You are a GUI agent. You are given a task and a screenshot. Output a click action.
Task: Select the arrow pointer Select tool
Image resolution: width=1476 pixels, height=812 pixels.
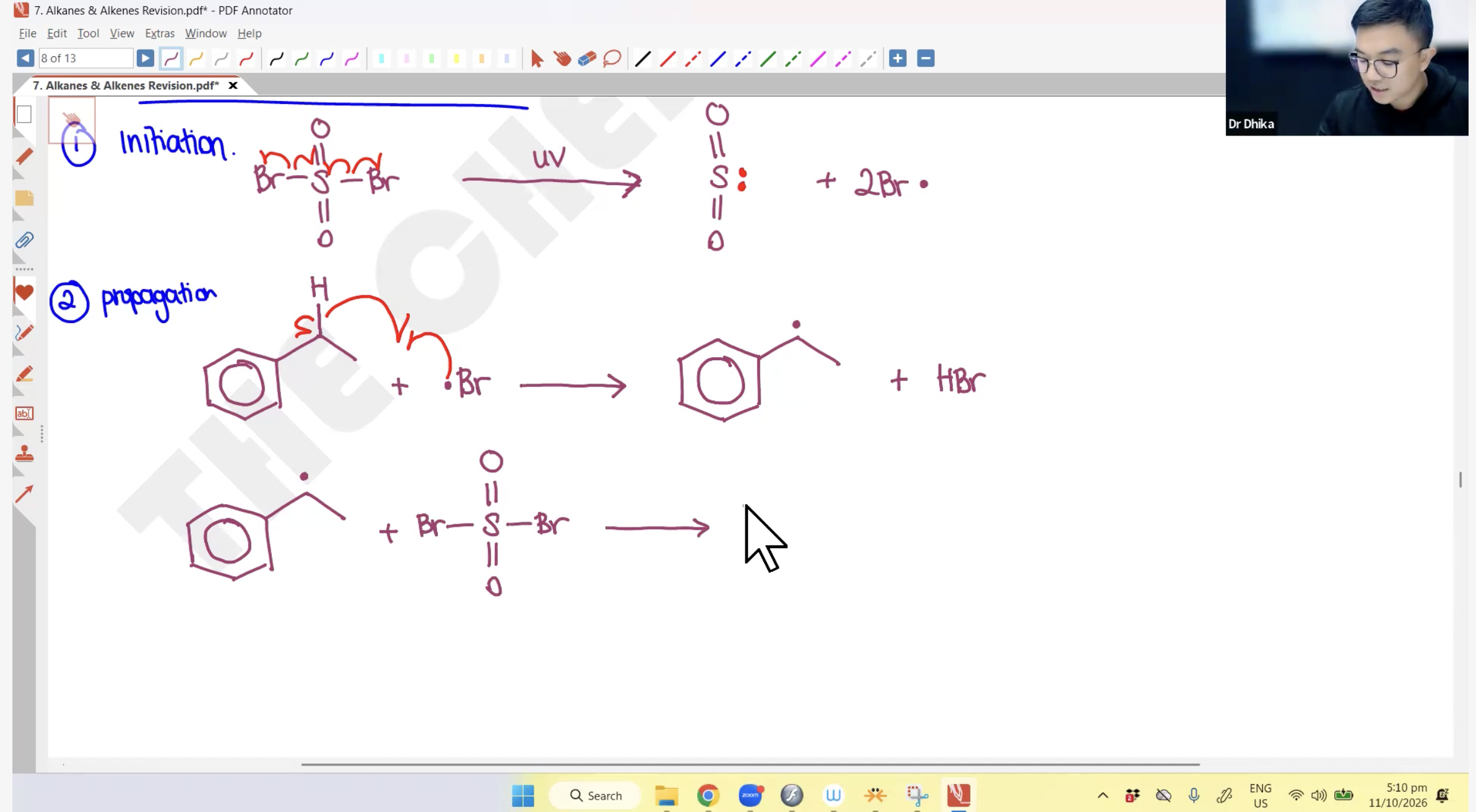coord(537,59)
